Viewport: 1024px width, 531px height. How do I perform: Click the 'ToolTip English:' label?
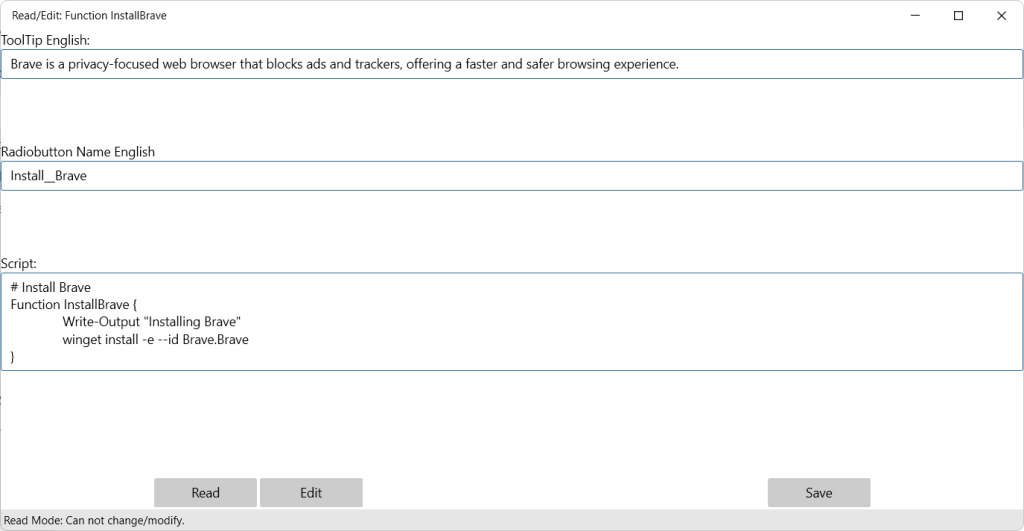tap(46, 40)
